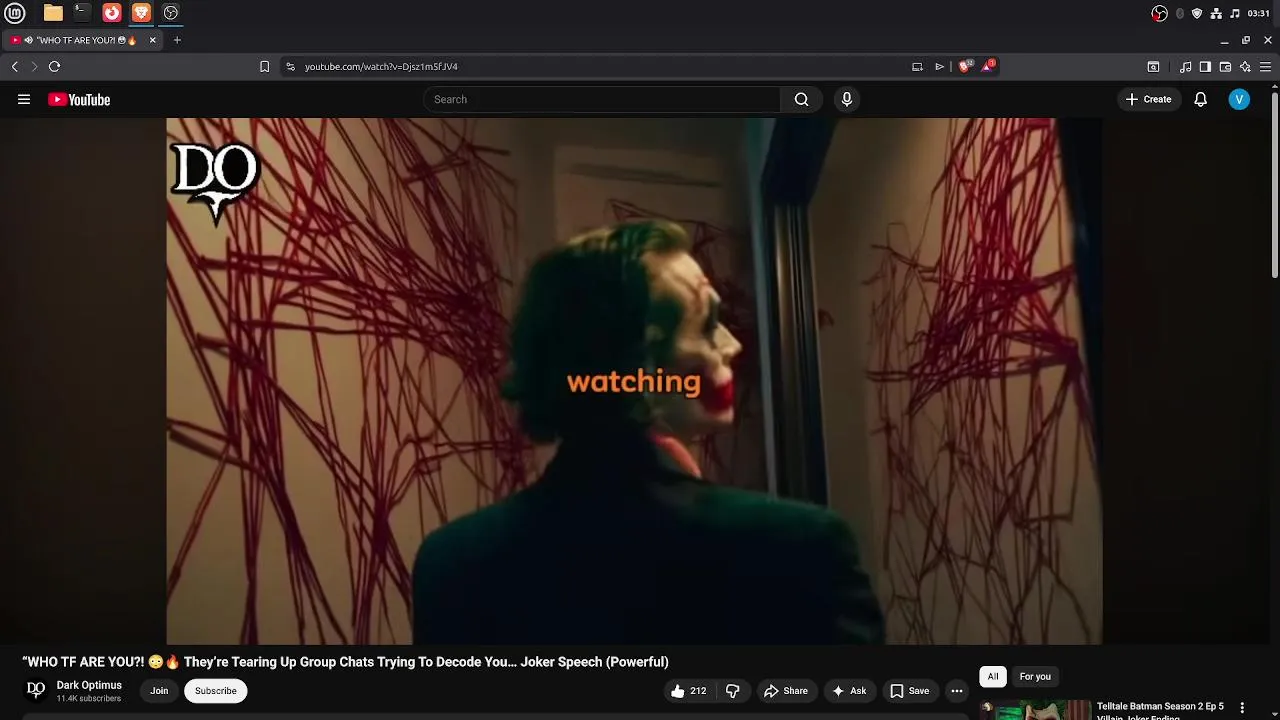This screenshot has width=1280, height=720.
Task: Open the Brave browser panel icon
Action: pyautogui.click(x=141, y=13)
